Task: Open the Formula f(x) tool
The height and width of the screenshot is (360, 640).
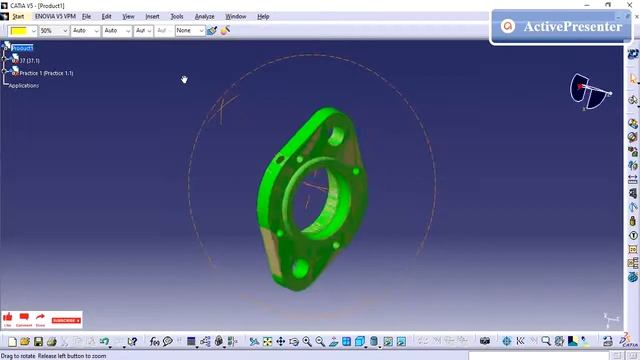Action: click(154, 341)
